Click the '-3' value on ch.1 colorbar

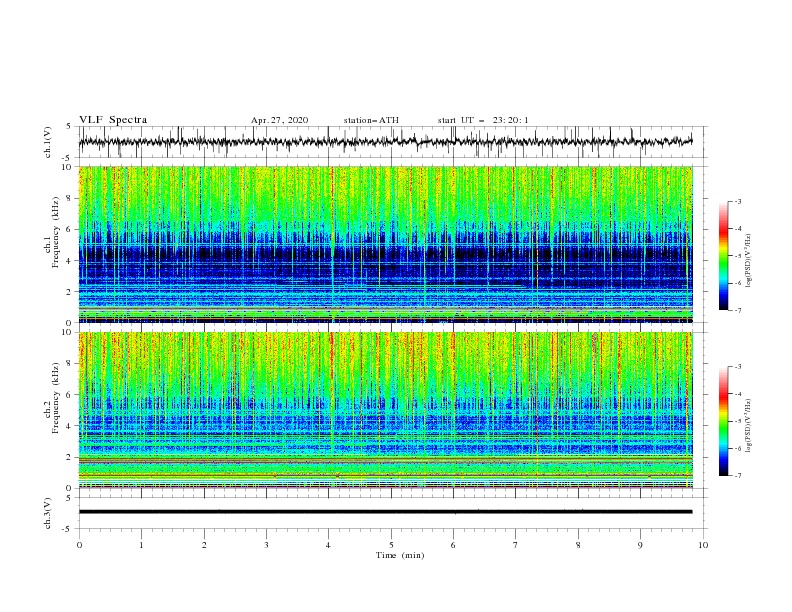point(737,201)
